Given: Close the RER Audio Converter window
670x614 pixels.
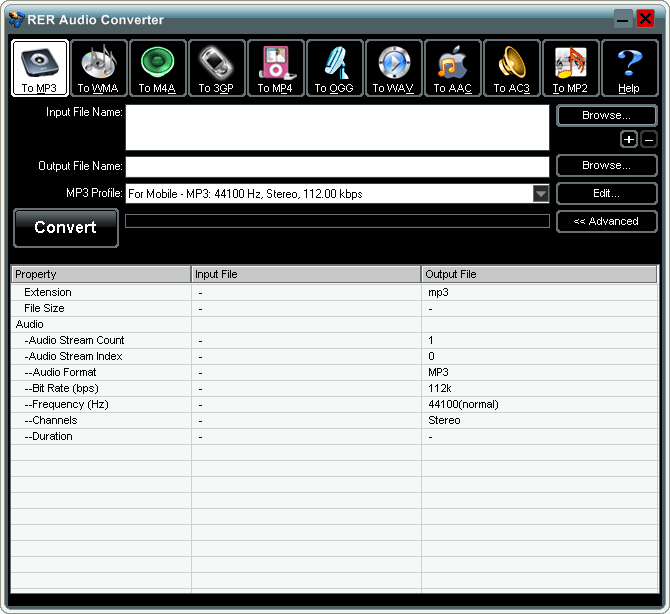Looking at the screenshot, I should 645,19.
